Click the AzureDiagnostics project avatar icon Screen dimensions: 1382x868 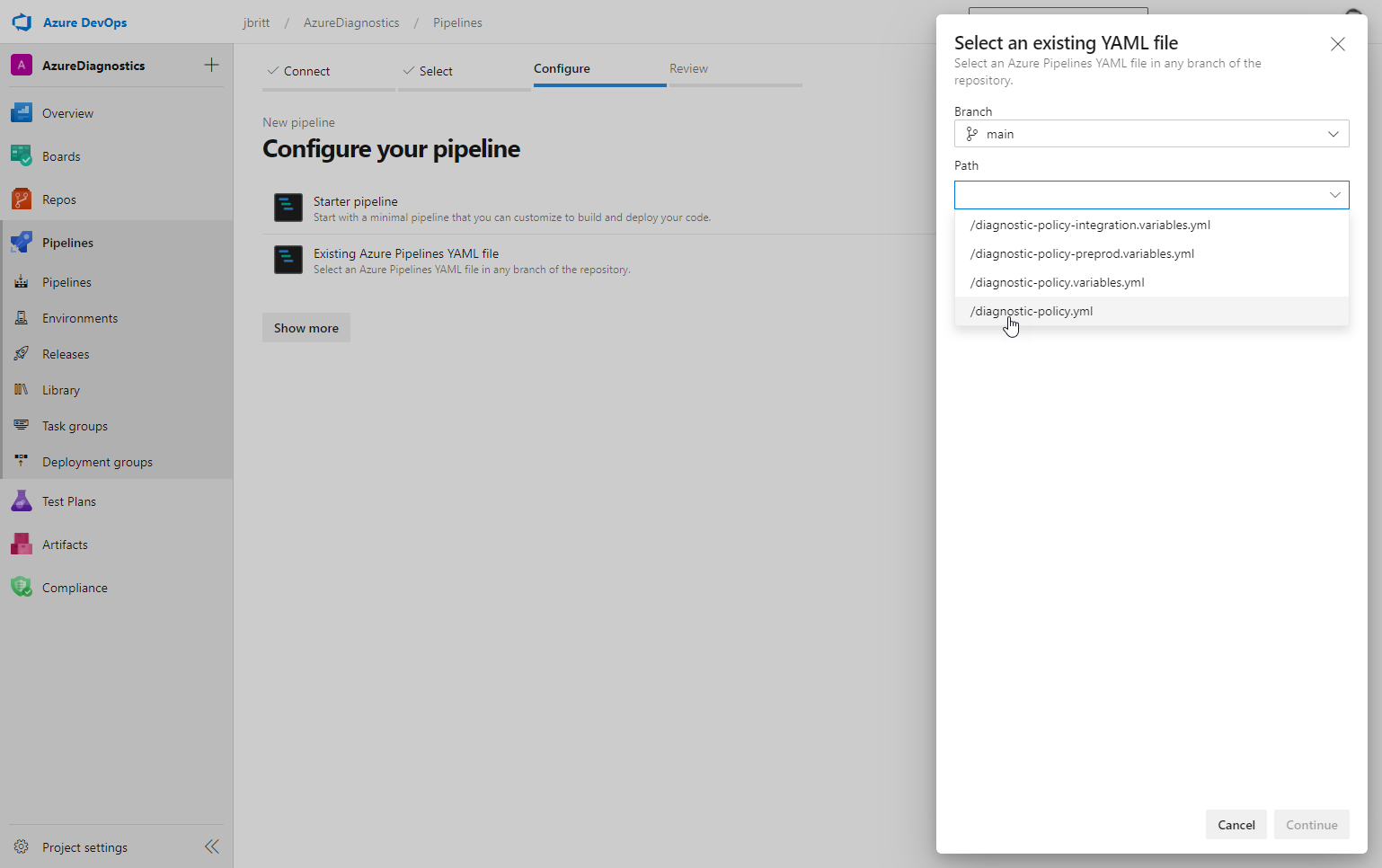[22, 66]
